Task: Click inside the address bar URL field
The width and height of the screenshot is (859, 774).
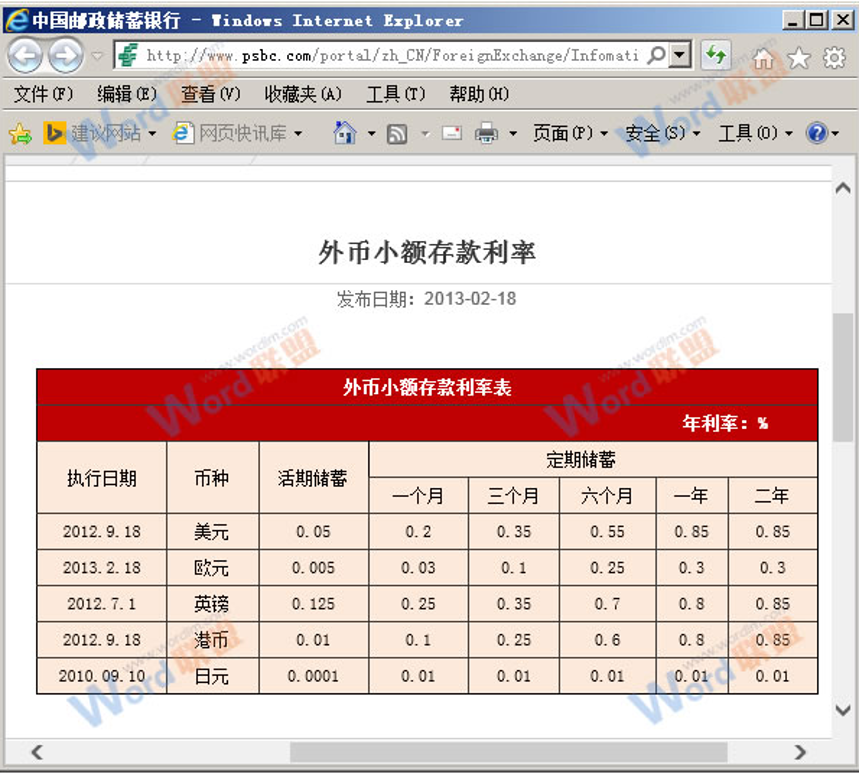Action: point(380,57)
